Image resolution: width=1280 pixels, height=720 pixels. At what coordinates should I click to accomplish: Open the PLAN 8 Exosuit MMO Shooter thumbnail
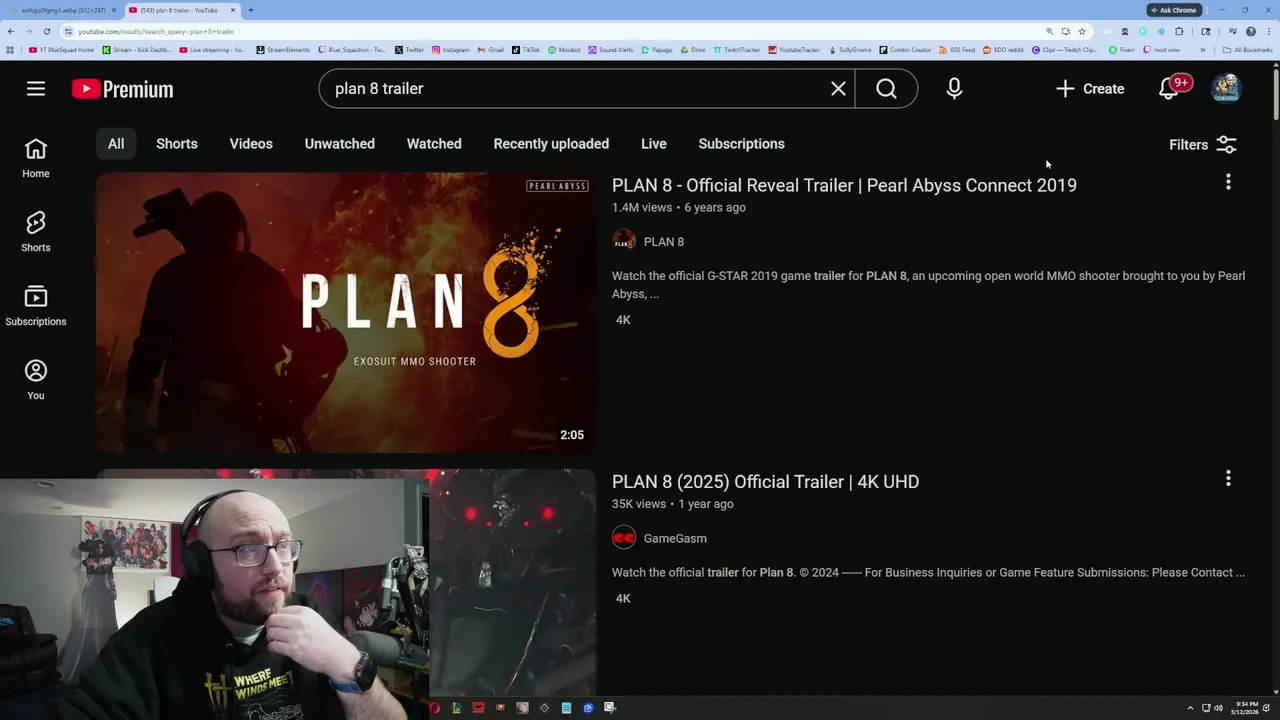click(346, 313)
